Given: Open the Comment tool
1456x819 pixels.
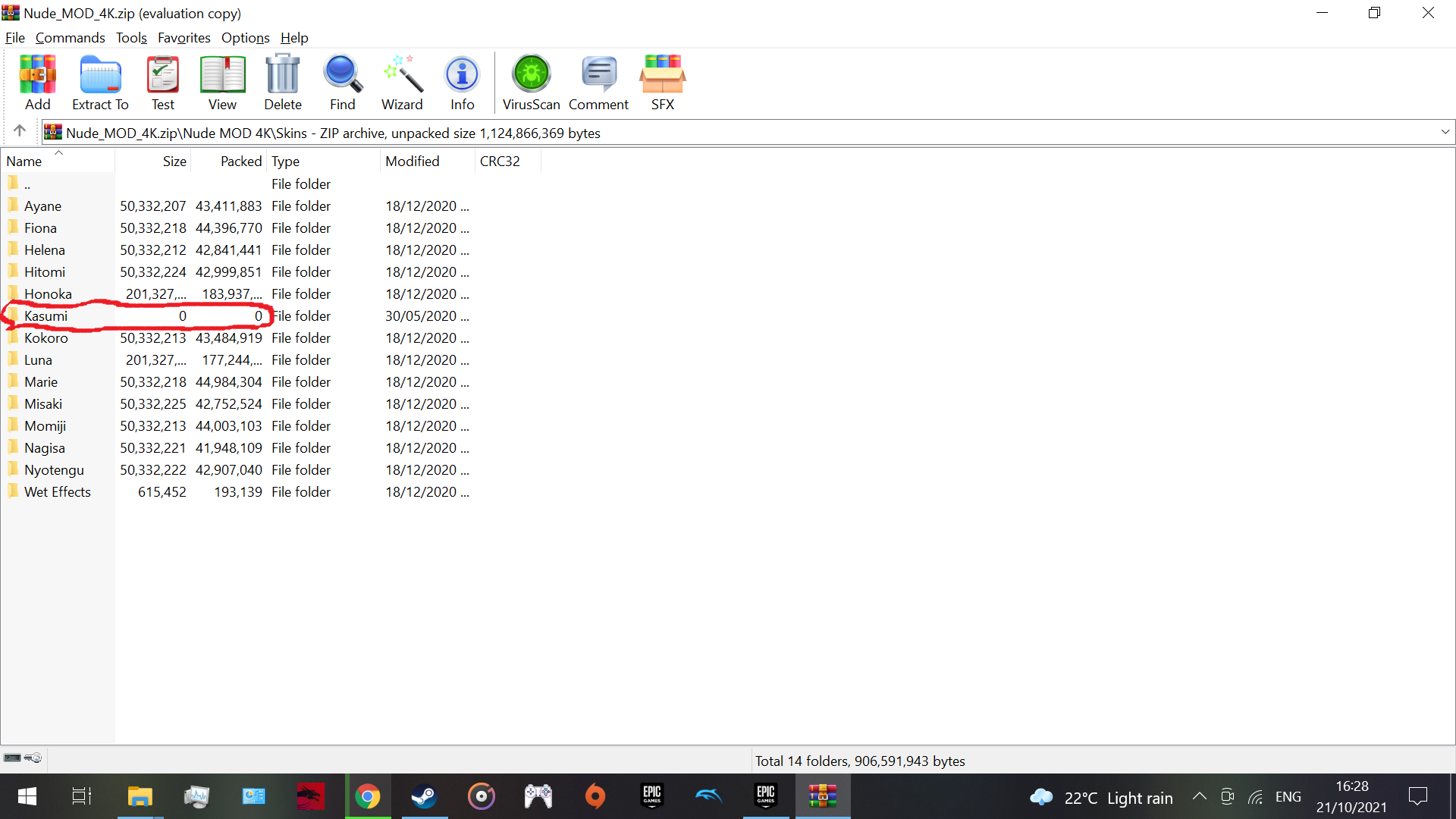Looking at the screenshot, I should click(x=598, y=83).
